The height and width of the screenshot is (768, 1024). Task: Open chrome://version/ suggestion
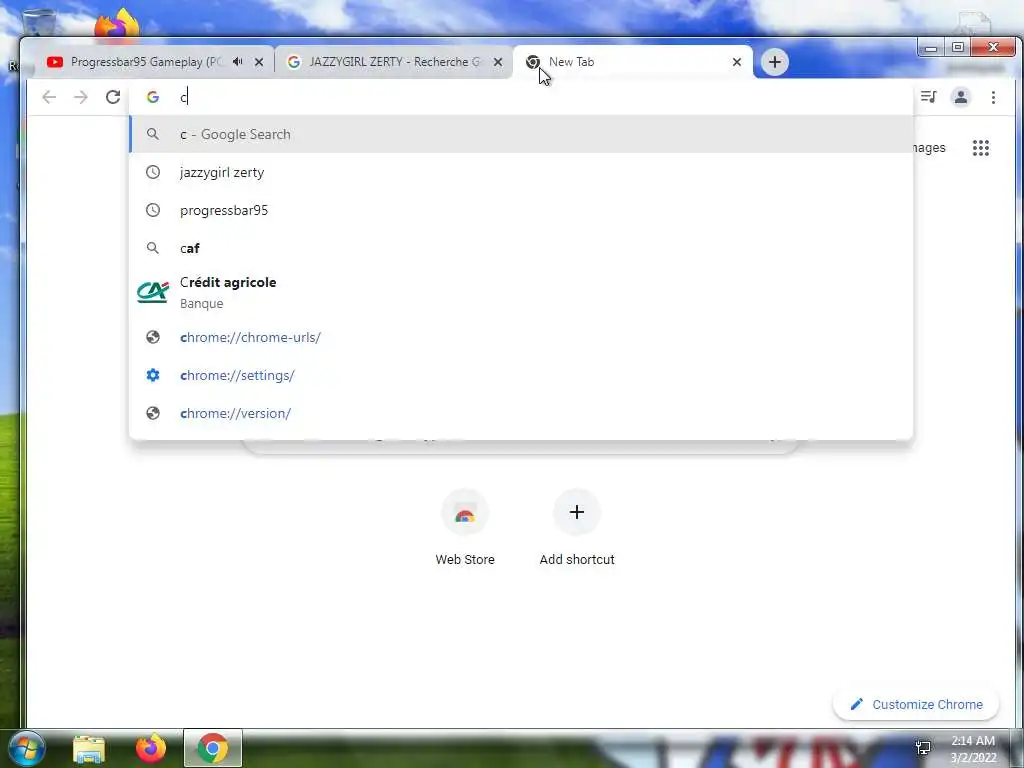(521, 413)
